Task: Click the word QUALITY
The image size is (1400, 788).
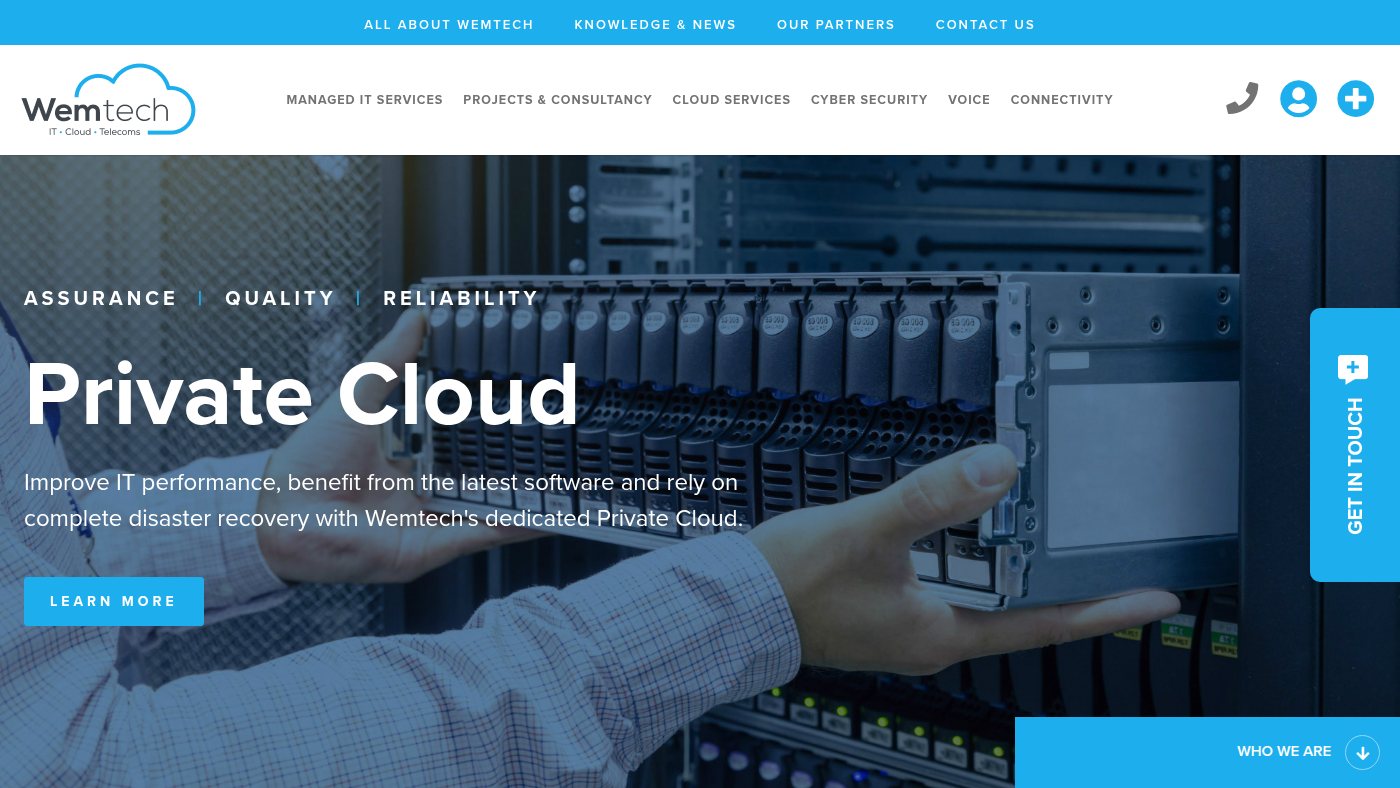Action: (280, 298)
